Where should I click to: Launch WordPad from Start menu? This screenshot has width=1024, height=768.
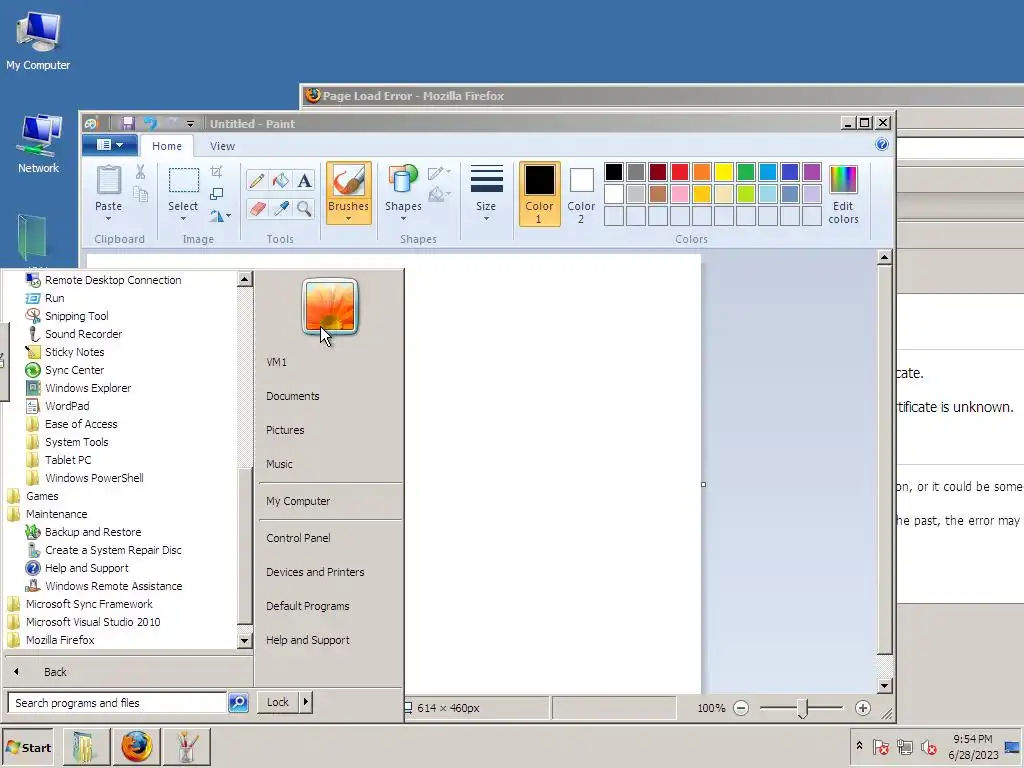coord(67,406)
